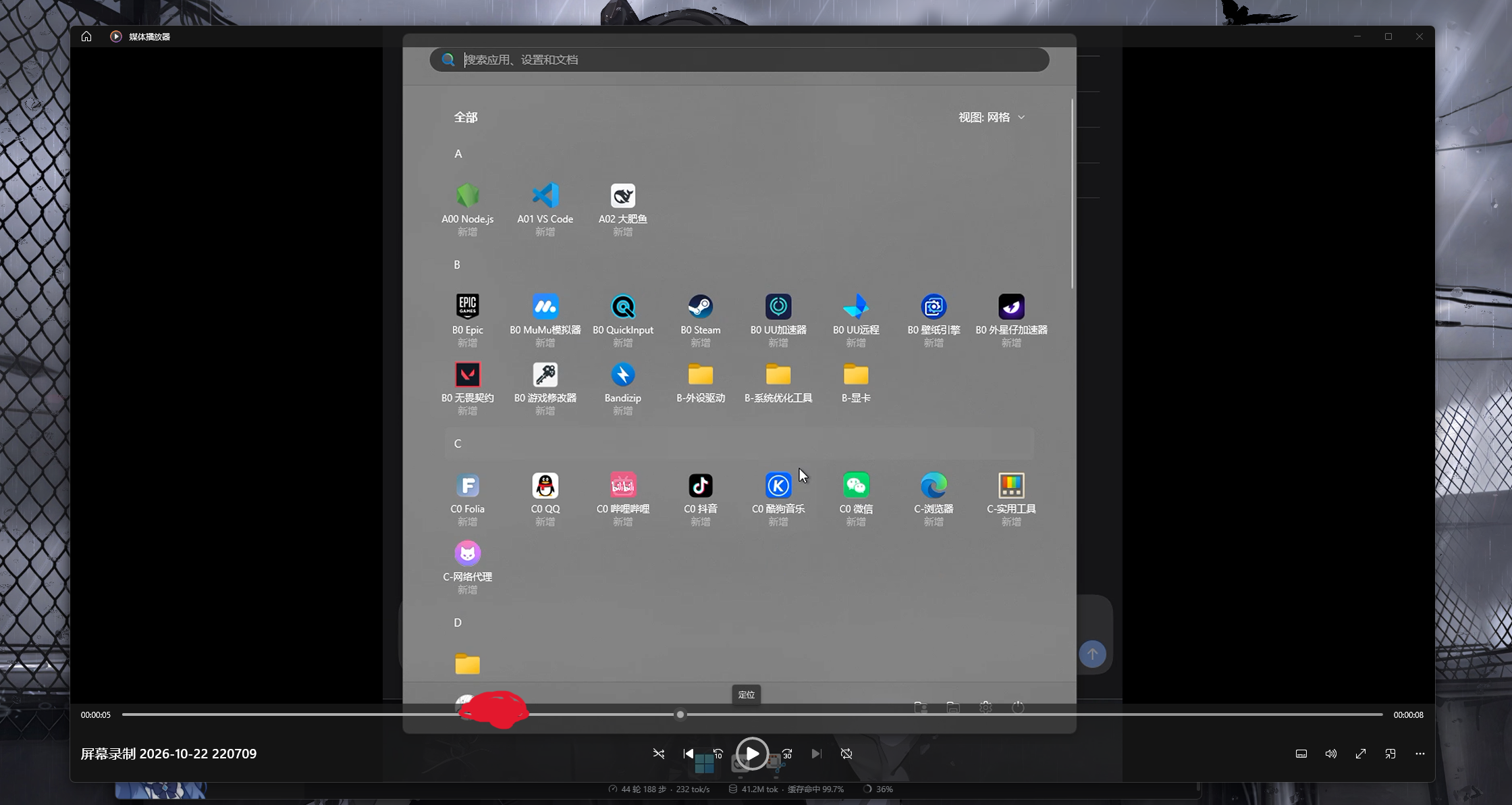
Task: Go to the next track
Action: (817, 754)
